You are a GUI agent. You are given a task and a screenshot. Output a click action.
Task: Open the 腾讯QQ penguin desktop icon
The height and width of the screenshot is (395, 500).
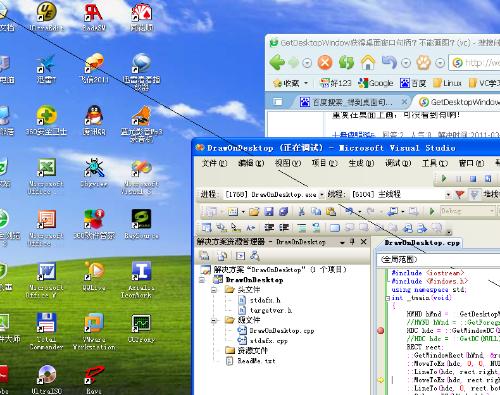(94, 121)
